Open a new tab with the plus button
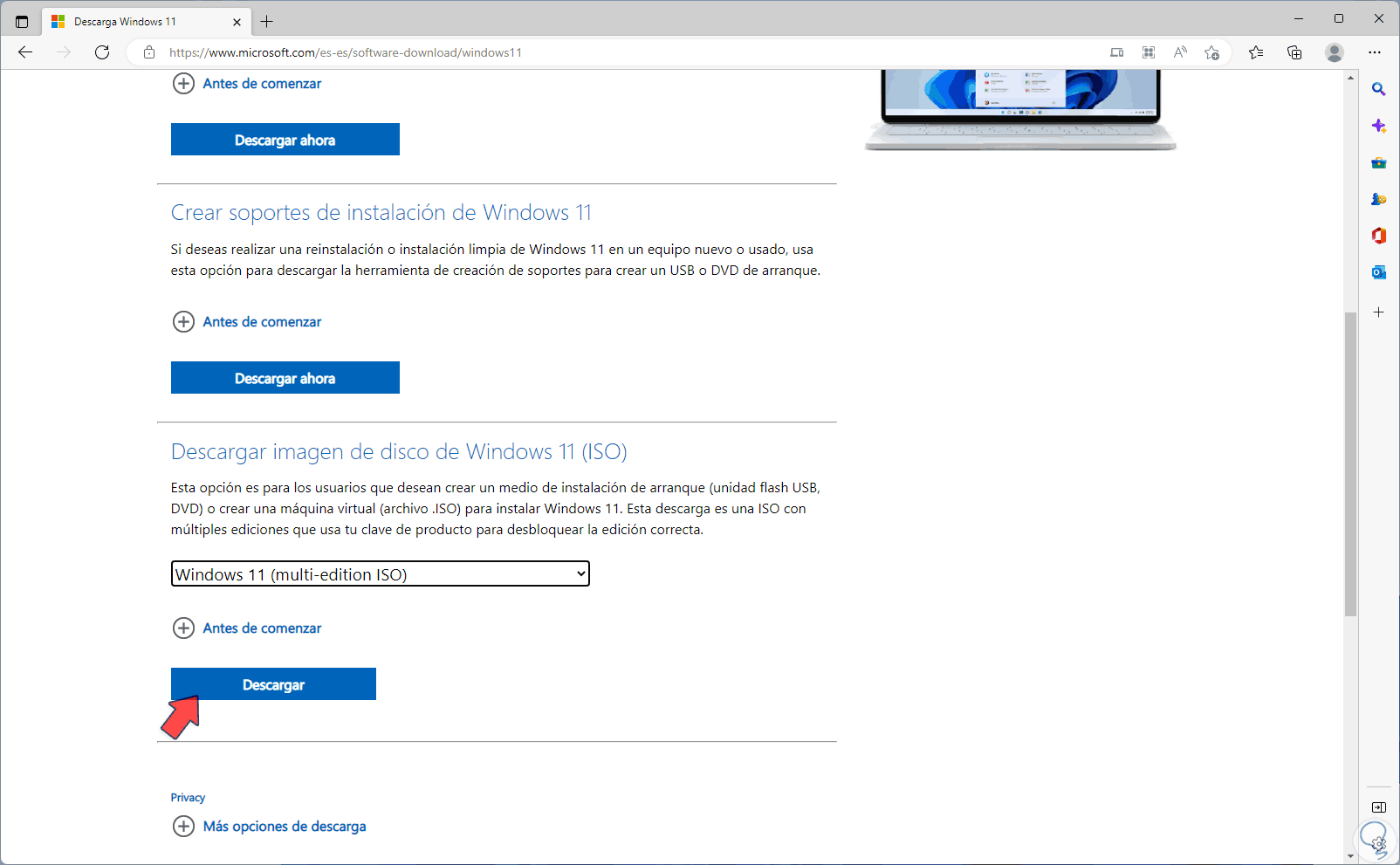The image size is (1400, 865). click(x=267, y=22)
